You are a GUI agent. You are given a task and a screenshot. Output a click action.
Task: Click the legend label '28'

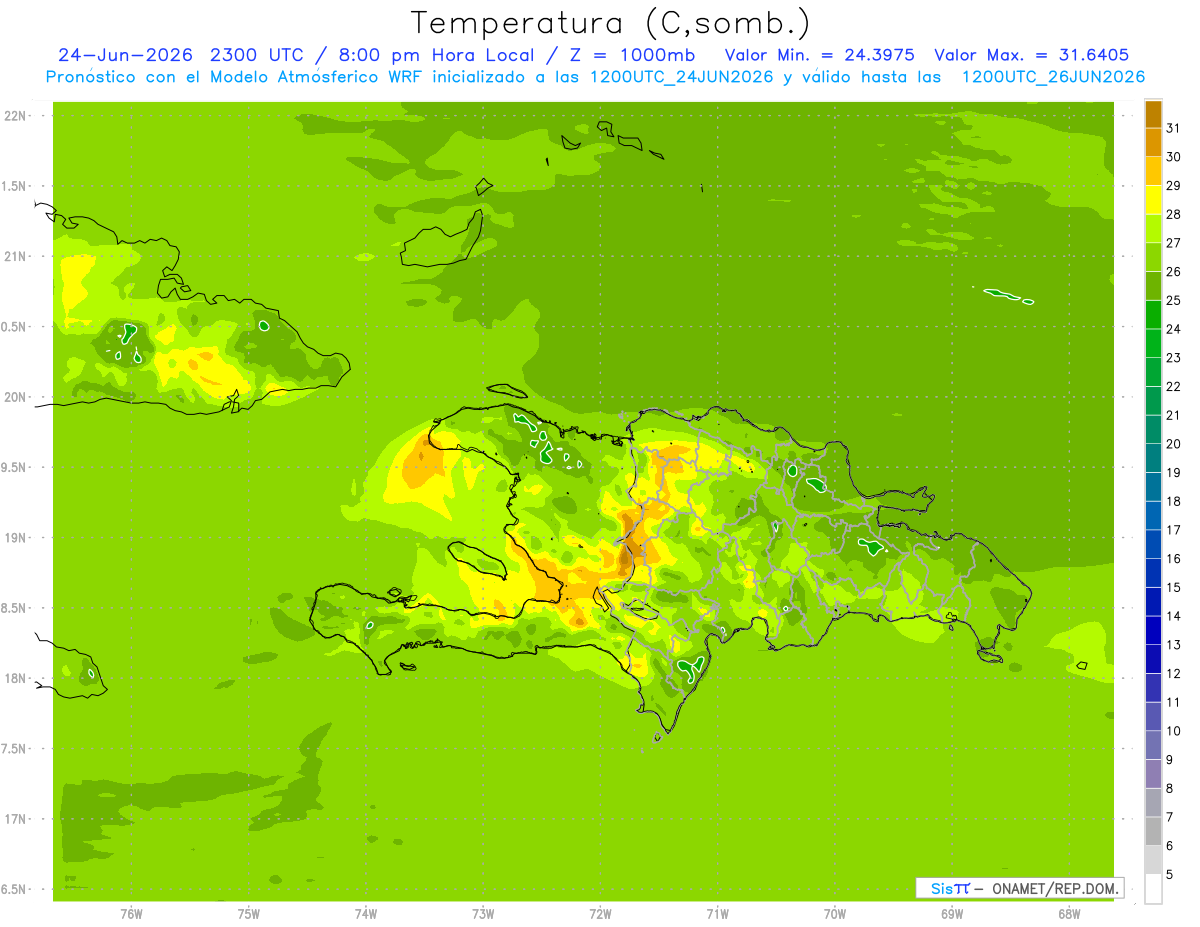pos(1174,214)
